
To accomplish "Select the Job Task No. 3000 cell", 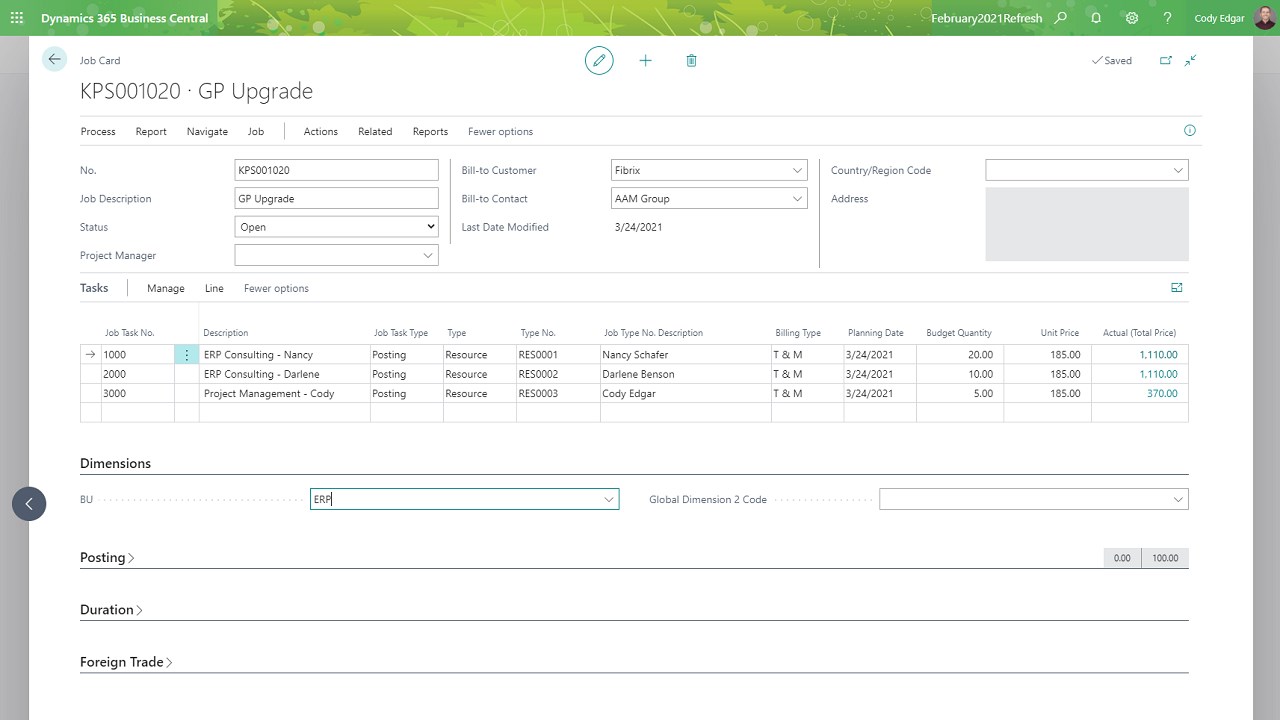I will tap(138, 394).
